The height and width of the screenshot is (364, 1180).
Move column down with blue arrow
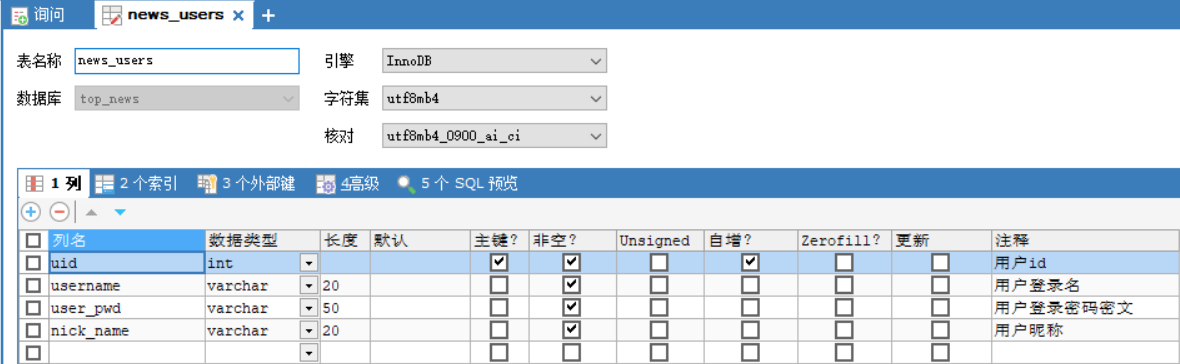tap(120, 213)
